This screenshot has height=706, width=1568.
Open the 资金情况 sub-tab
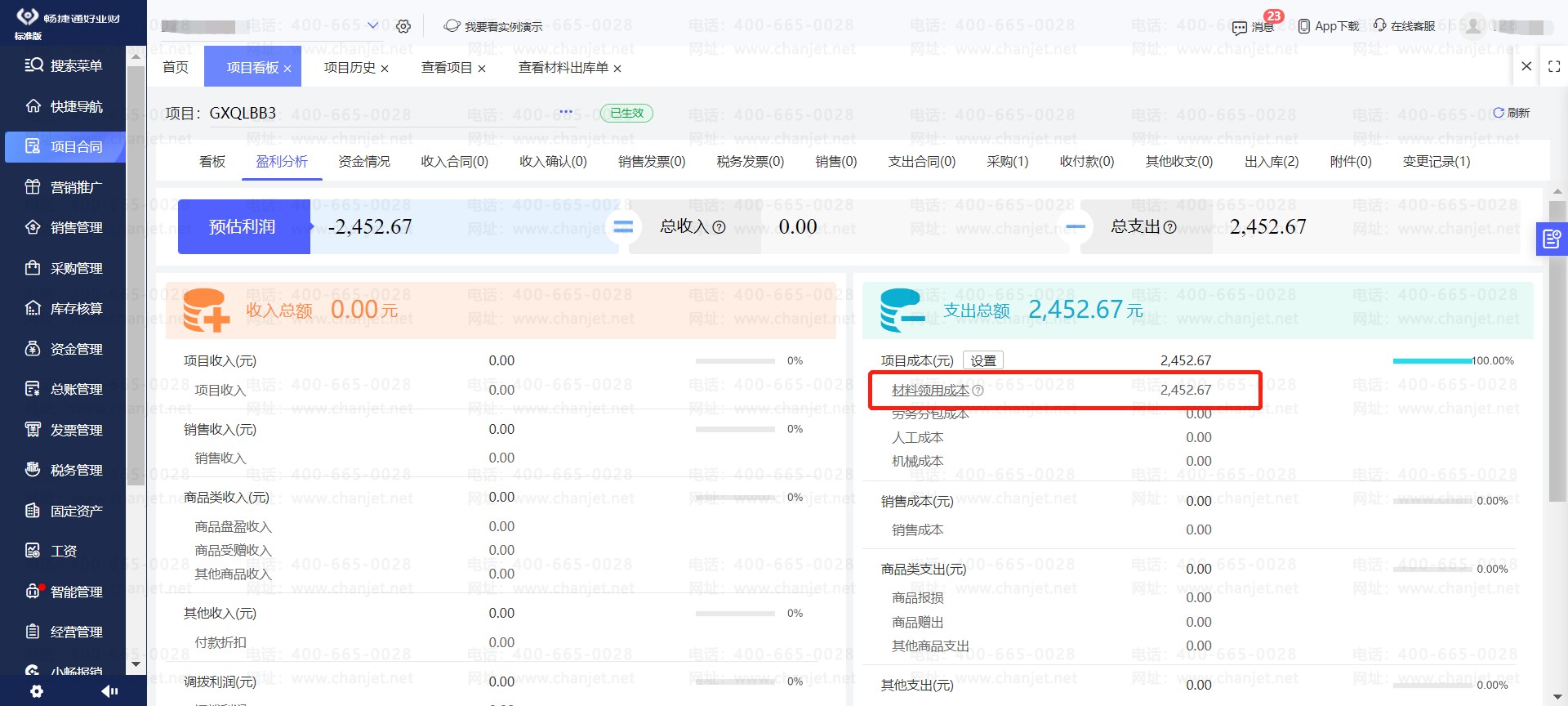(364, 162)
